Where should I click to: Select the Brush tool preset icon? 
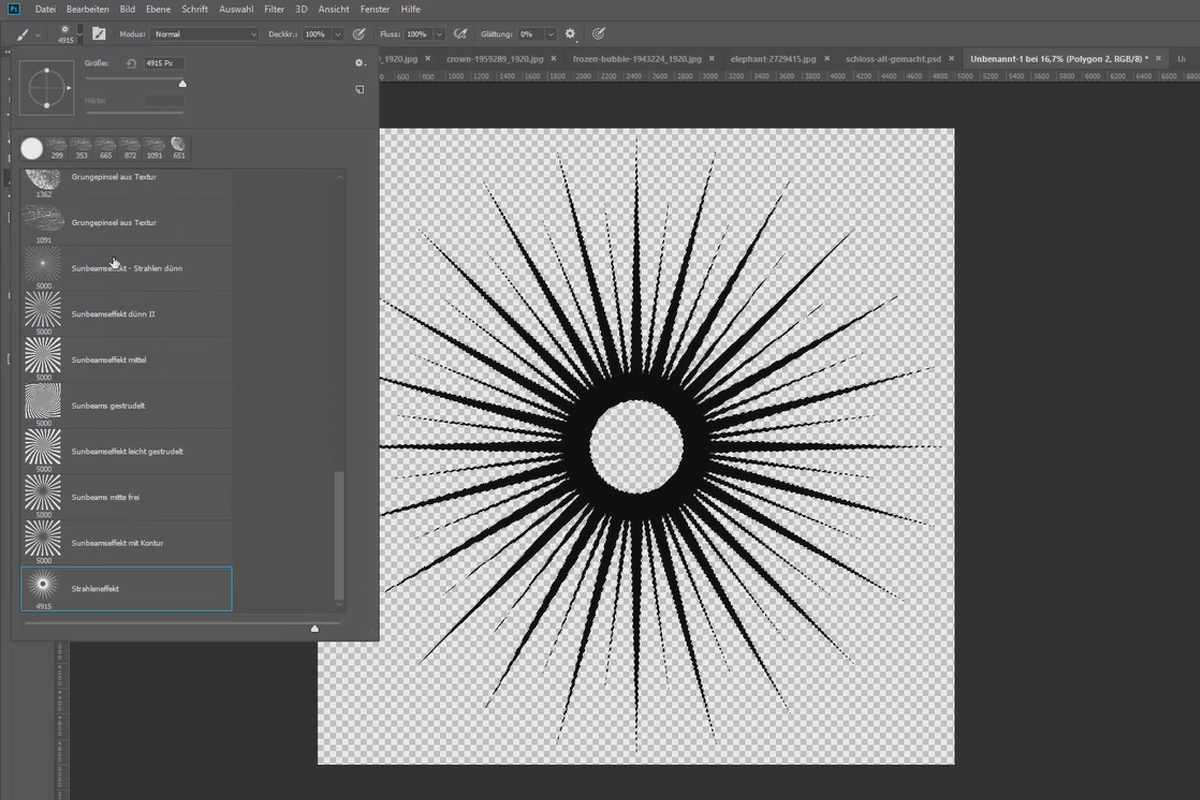point(23,34)
